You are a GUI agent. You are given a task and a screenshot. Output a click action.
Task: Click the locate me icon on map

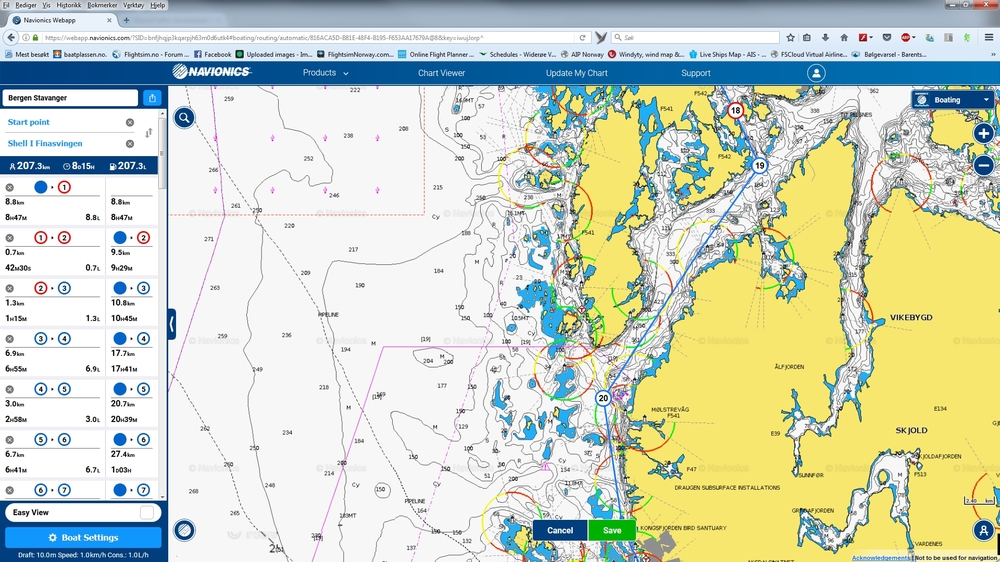(983, 530)
